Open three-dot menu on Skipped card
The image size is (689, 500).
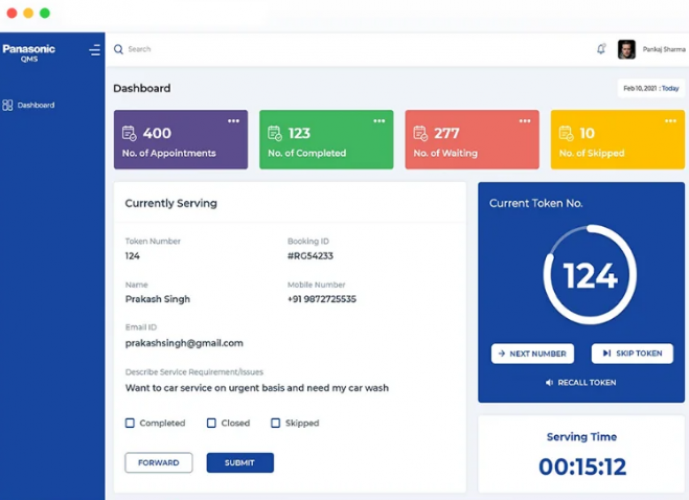pos(670,121)
